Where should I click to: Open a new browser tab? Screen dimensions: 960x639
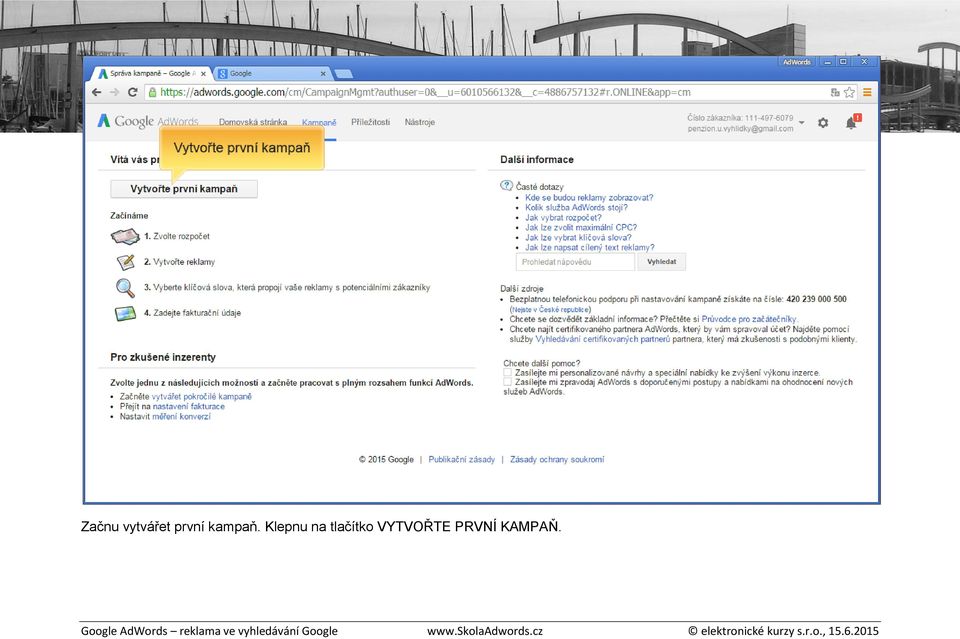click(x=343, y=74)
